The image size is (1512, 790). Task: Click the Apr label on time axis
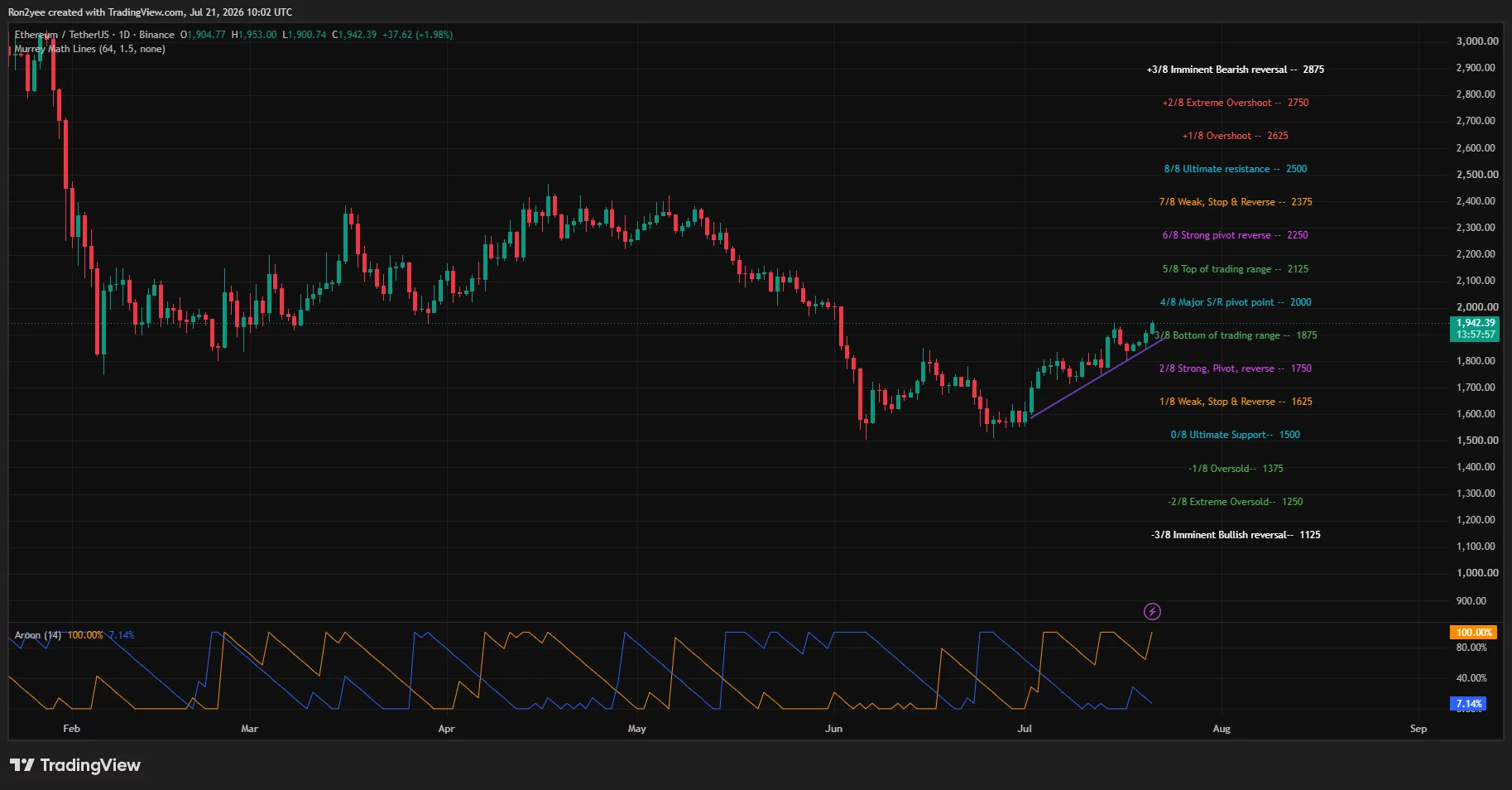[x=446, y=729]
